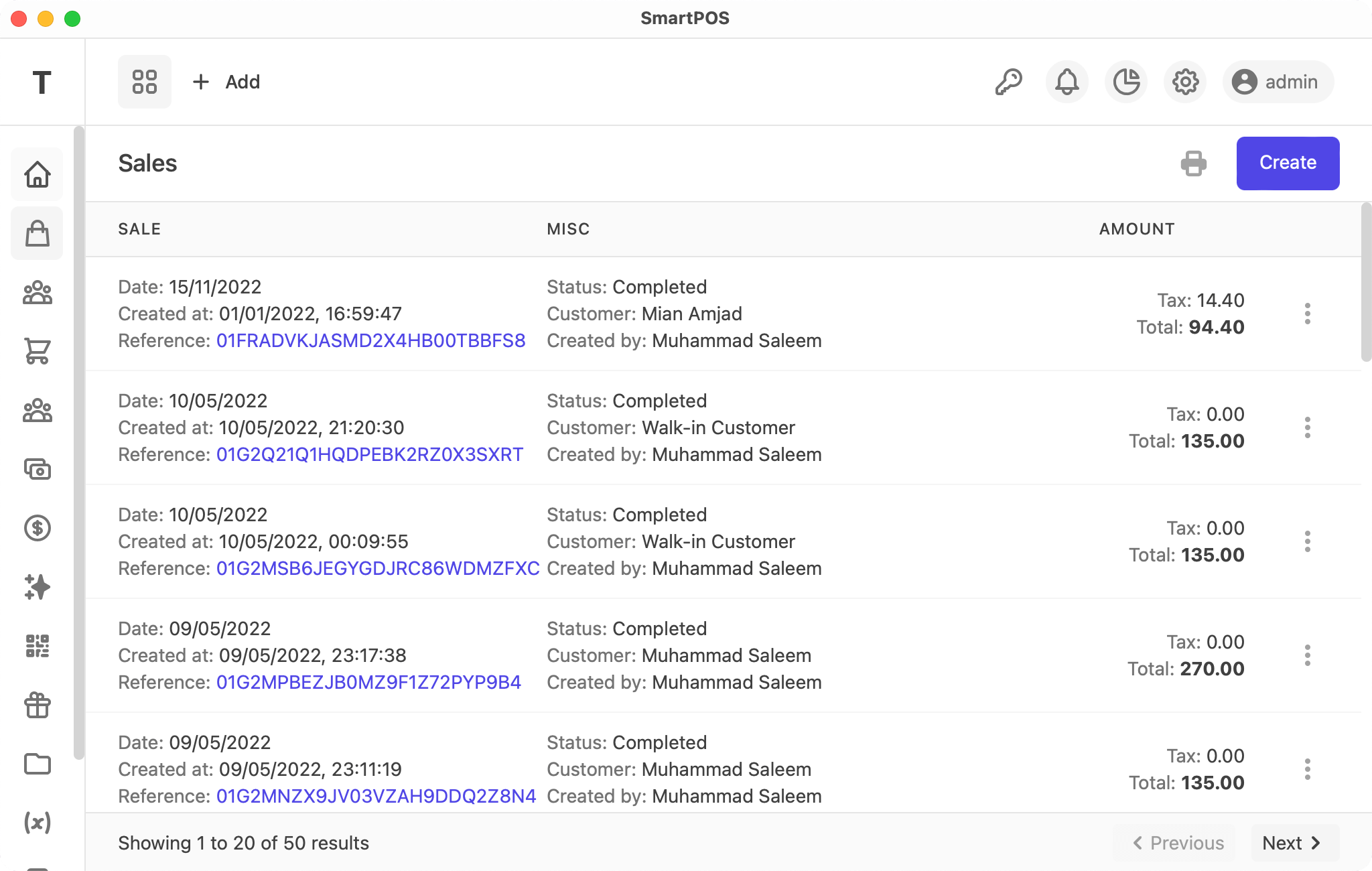Open the settings gear icon

click(1185, 82)
